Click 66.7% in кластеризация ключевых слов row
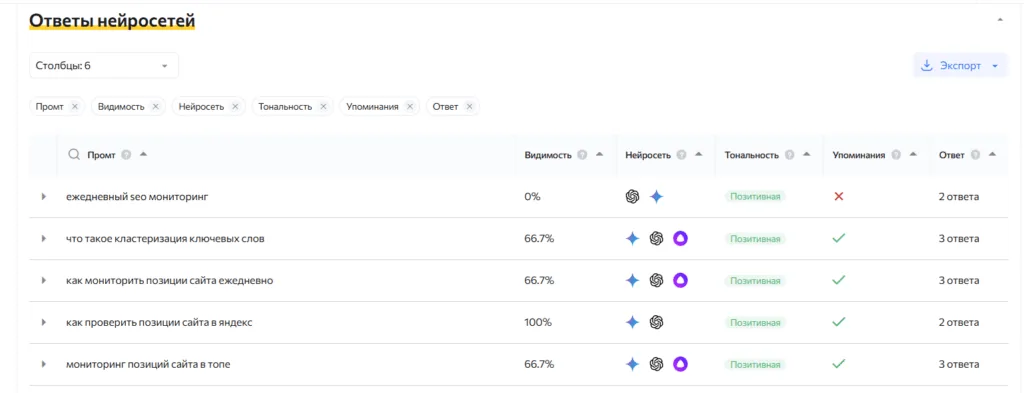Screen dimensions: 1024x393 [539, 239]
